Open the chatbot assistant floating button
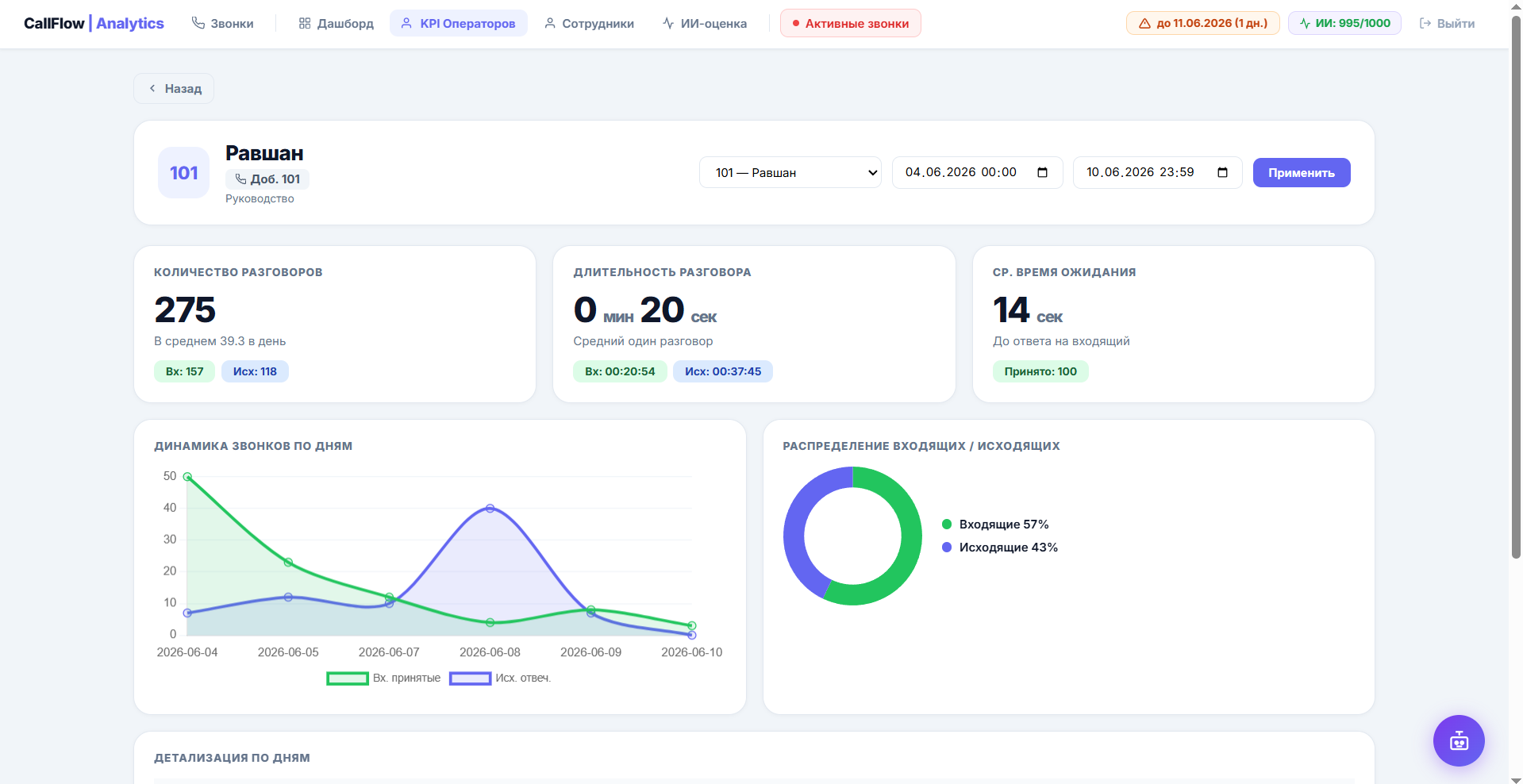1523x784 pixels. click(1459, 741)
